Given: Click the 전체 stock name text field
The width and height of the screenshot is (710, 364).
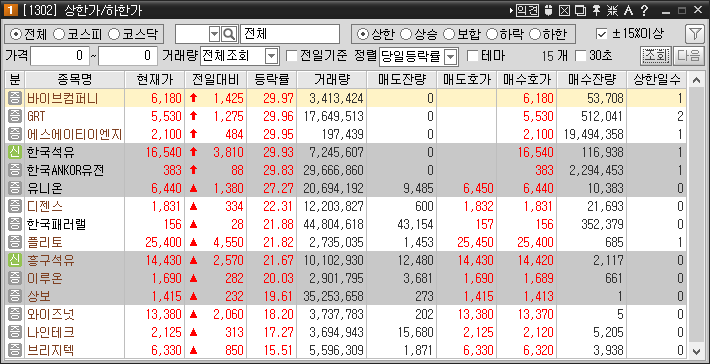Looking at the screenshot, I should (x=290, y=34).
